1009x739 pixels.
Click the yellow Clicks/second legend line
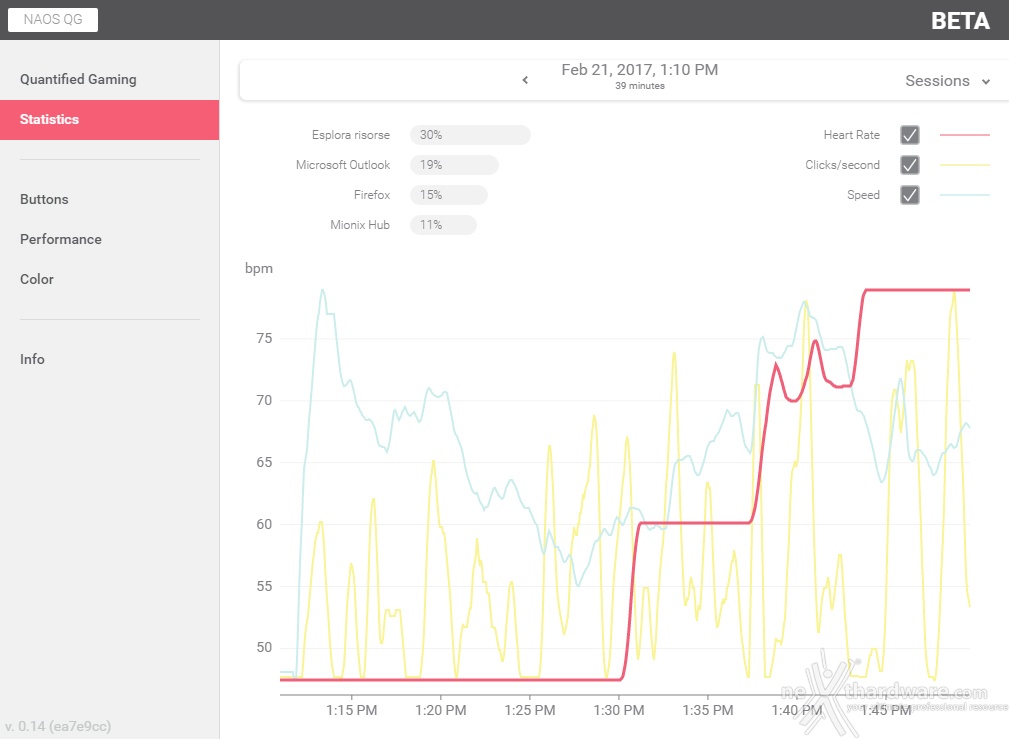[x=965, y=165]
